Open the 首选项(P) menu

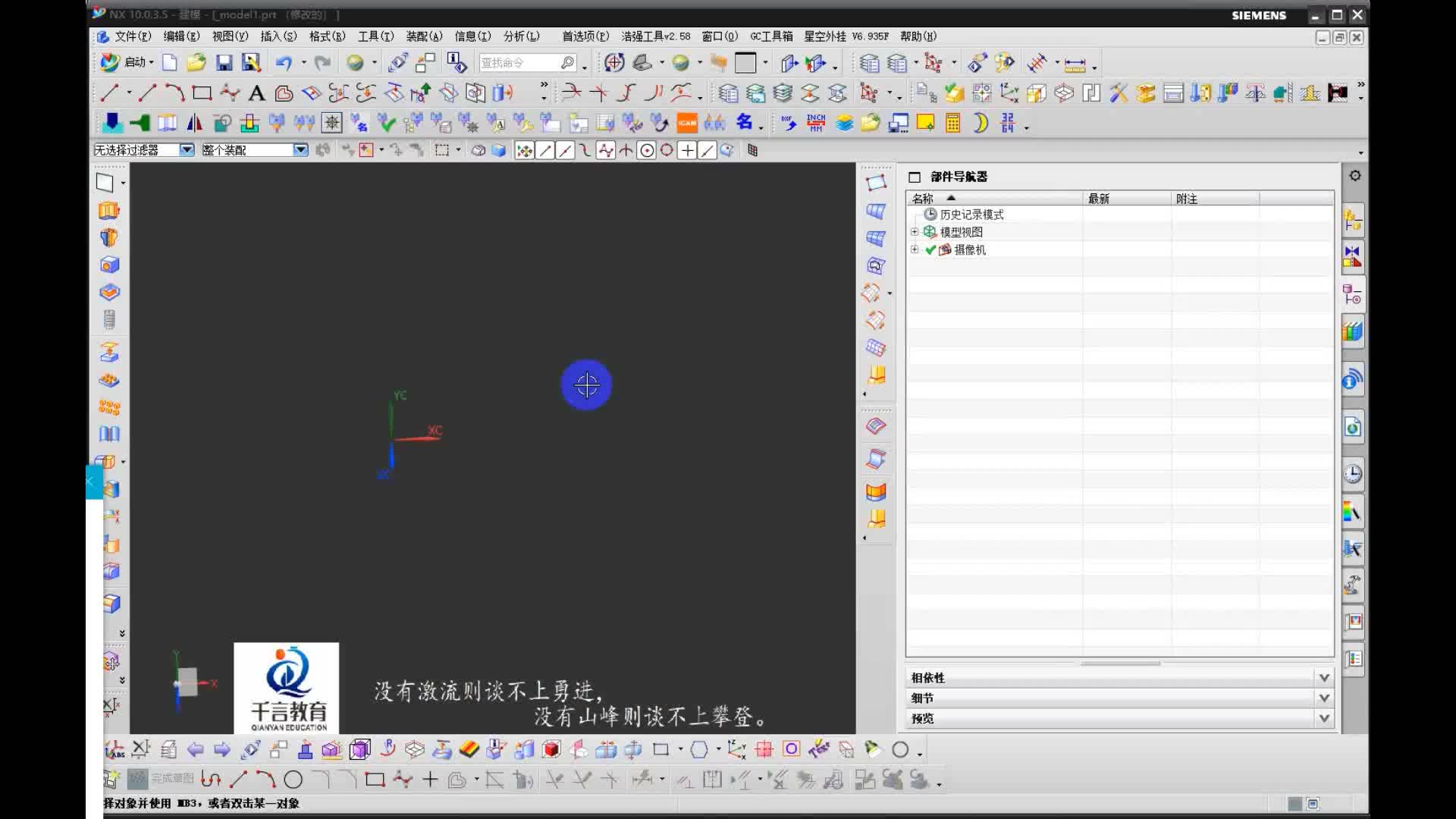(585, 36)
